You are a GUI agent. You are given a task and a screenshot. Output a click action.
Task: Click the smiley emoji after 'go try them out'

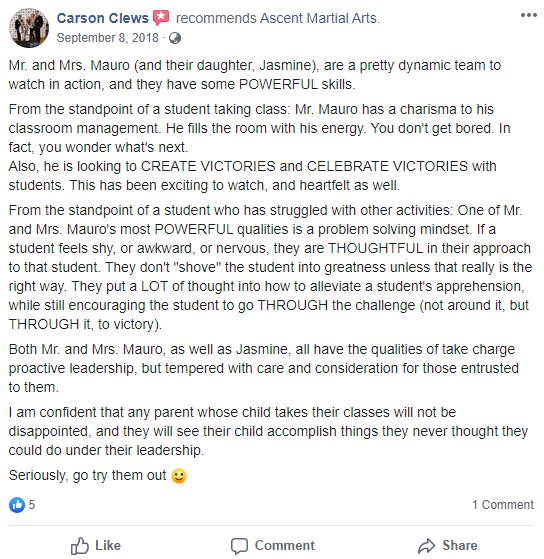(179, 476)
